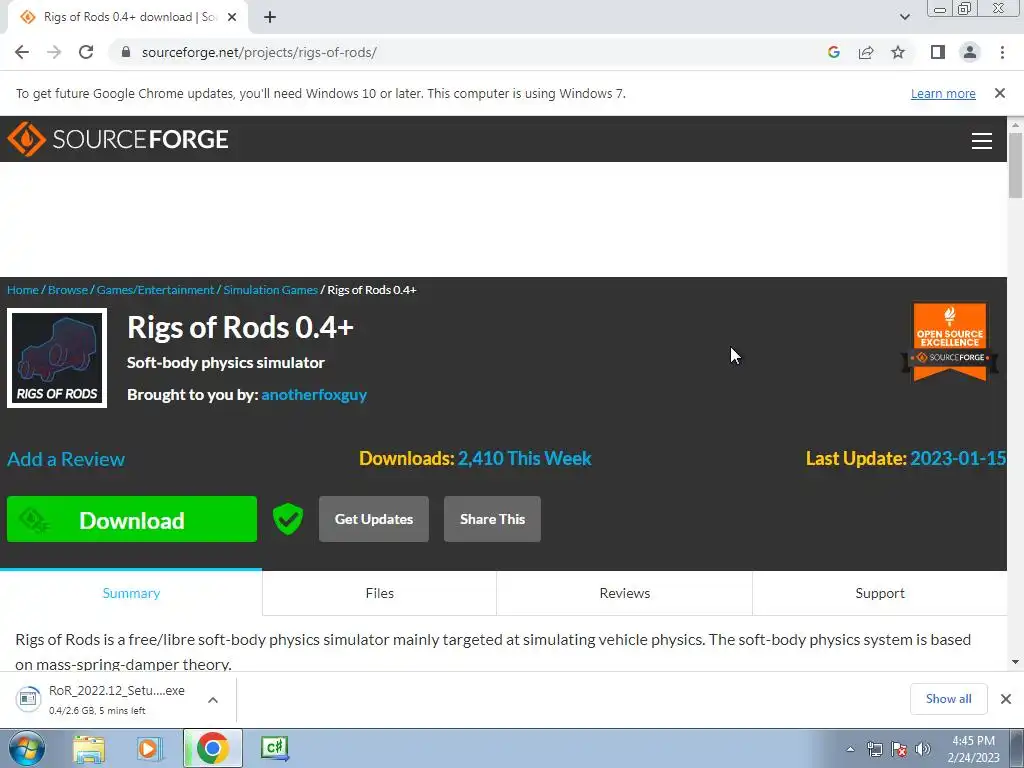Click Show all downloads button

pos(948,699)
